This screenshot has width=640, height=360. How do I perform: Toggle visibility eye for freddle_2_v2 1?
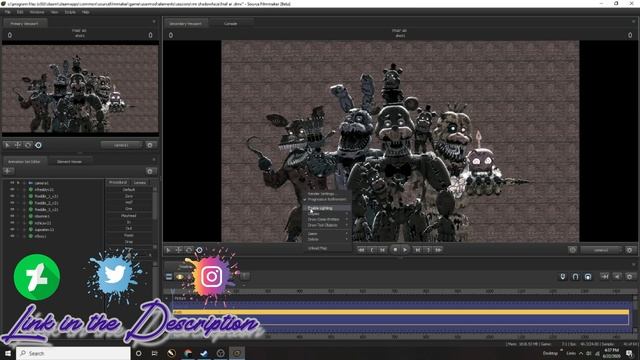12,203
